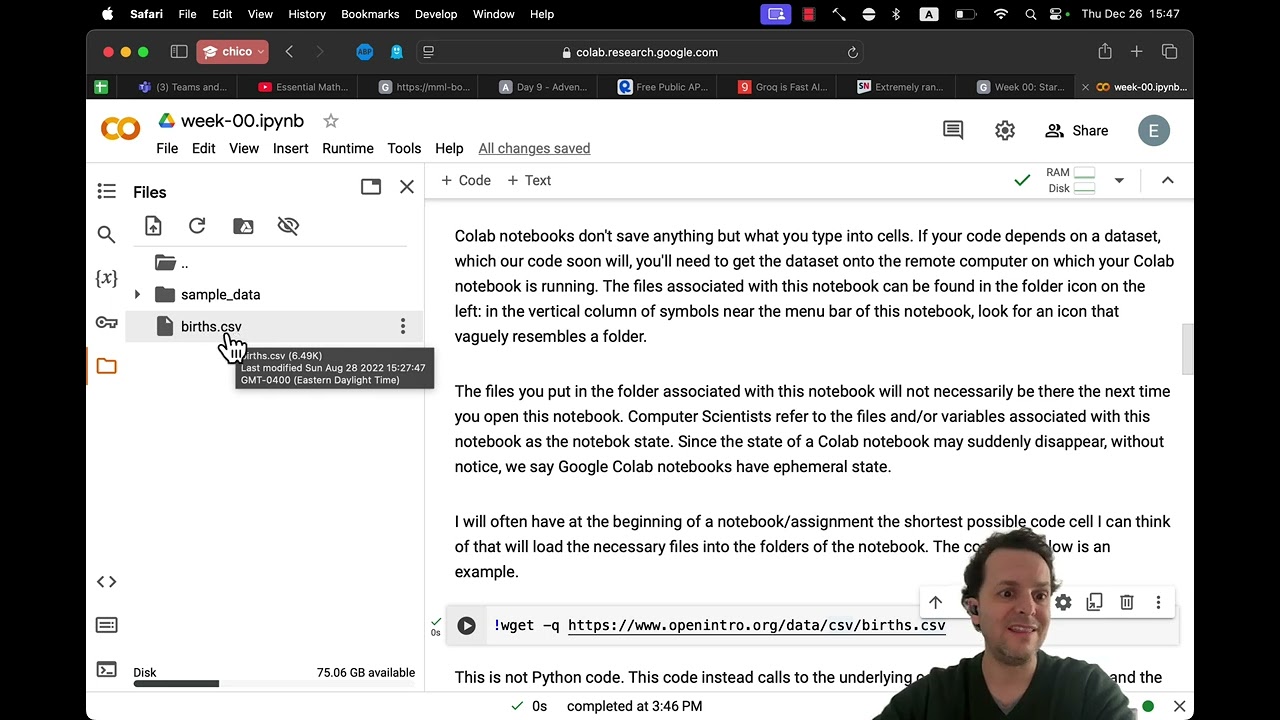Open the Files panel in new window
This screenshot has height=720, width=1280.
371,187
